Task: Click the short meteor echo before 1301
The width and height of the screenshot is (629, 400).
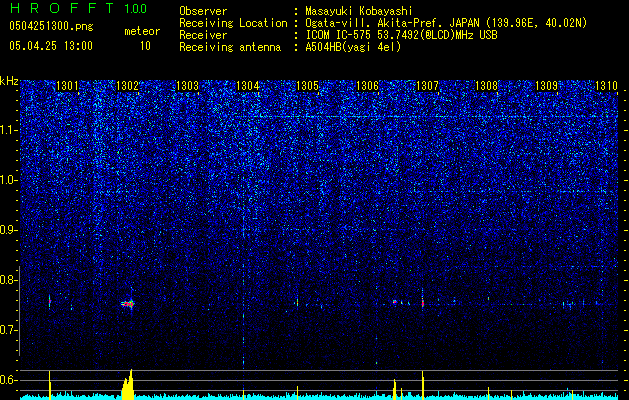Action: pos(50,301)
